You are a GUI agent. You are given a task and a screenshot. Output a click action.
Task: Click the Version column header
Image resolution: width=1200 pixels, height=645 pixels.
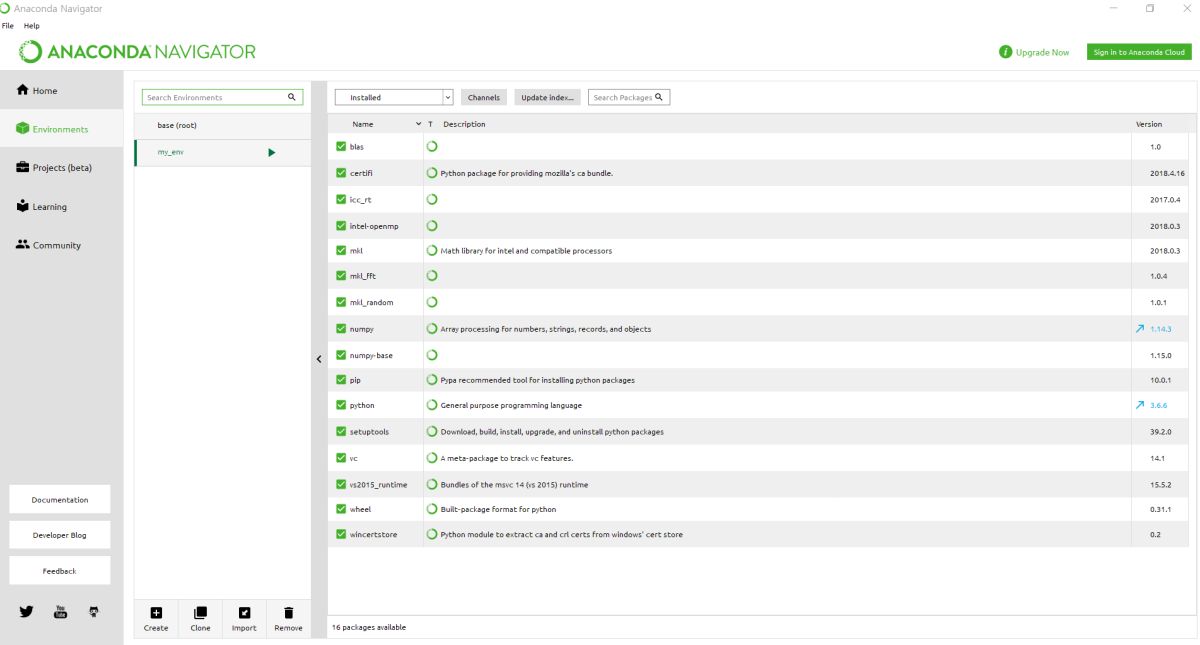(1149, 124)
